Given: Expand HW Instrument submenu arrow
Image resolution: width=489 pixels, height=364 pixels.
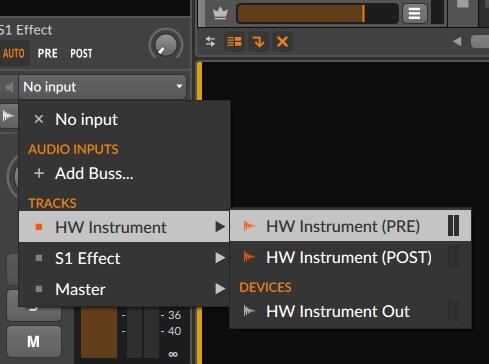Looking at the screenshot, I should coord(220,227).
